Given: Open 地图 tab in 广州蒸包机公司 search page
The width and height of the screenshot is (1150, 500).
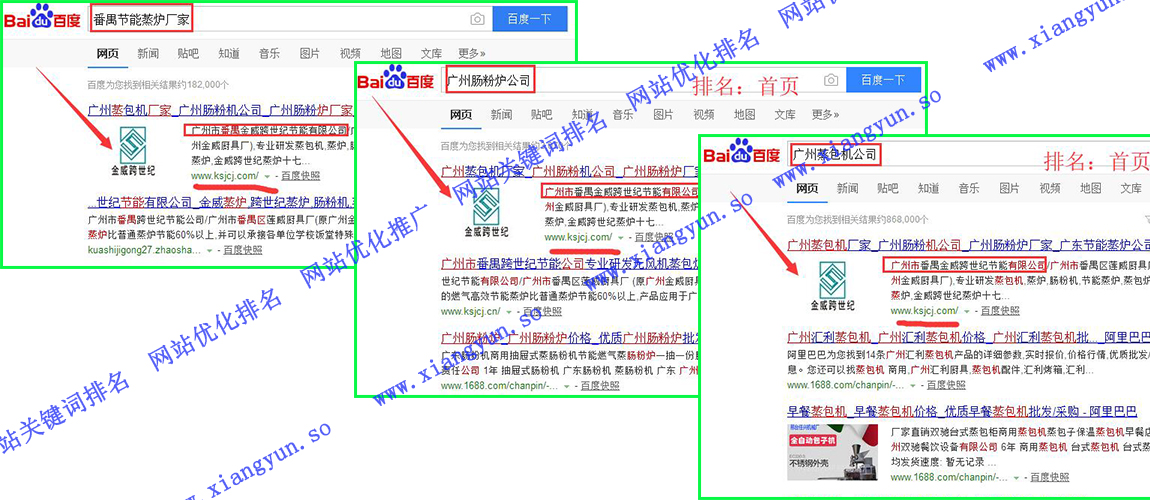Looking at the screenshot, I should coord(1091,188).
